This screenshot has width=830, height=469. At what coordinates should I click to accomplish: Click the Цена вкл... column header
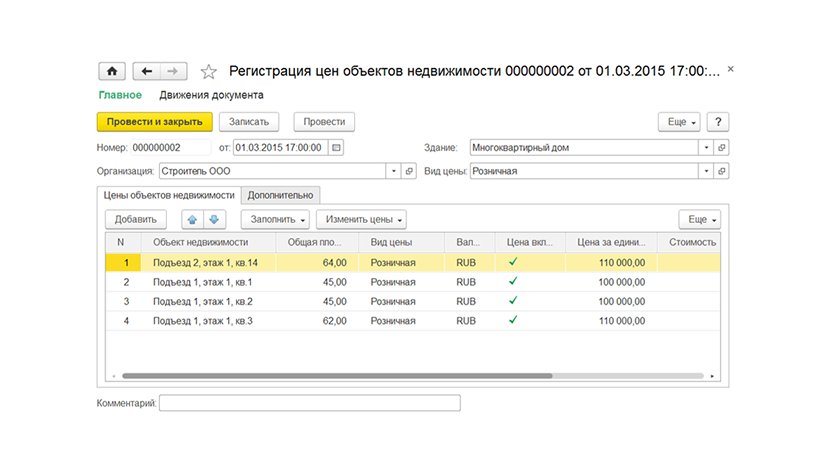pyautogui.click(x=530, y=242)
